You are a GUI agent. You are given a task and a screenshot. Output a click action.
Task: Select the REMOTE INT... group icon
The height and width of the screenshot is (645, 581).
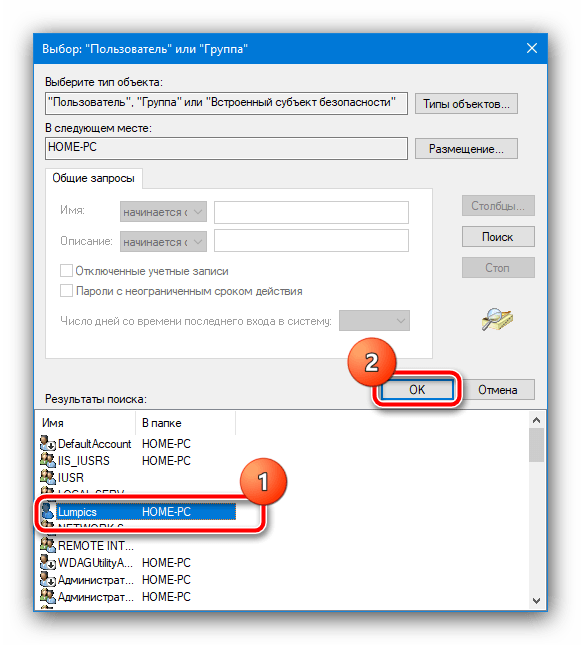pyautogui.click(x=48, y=545)
